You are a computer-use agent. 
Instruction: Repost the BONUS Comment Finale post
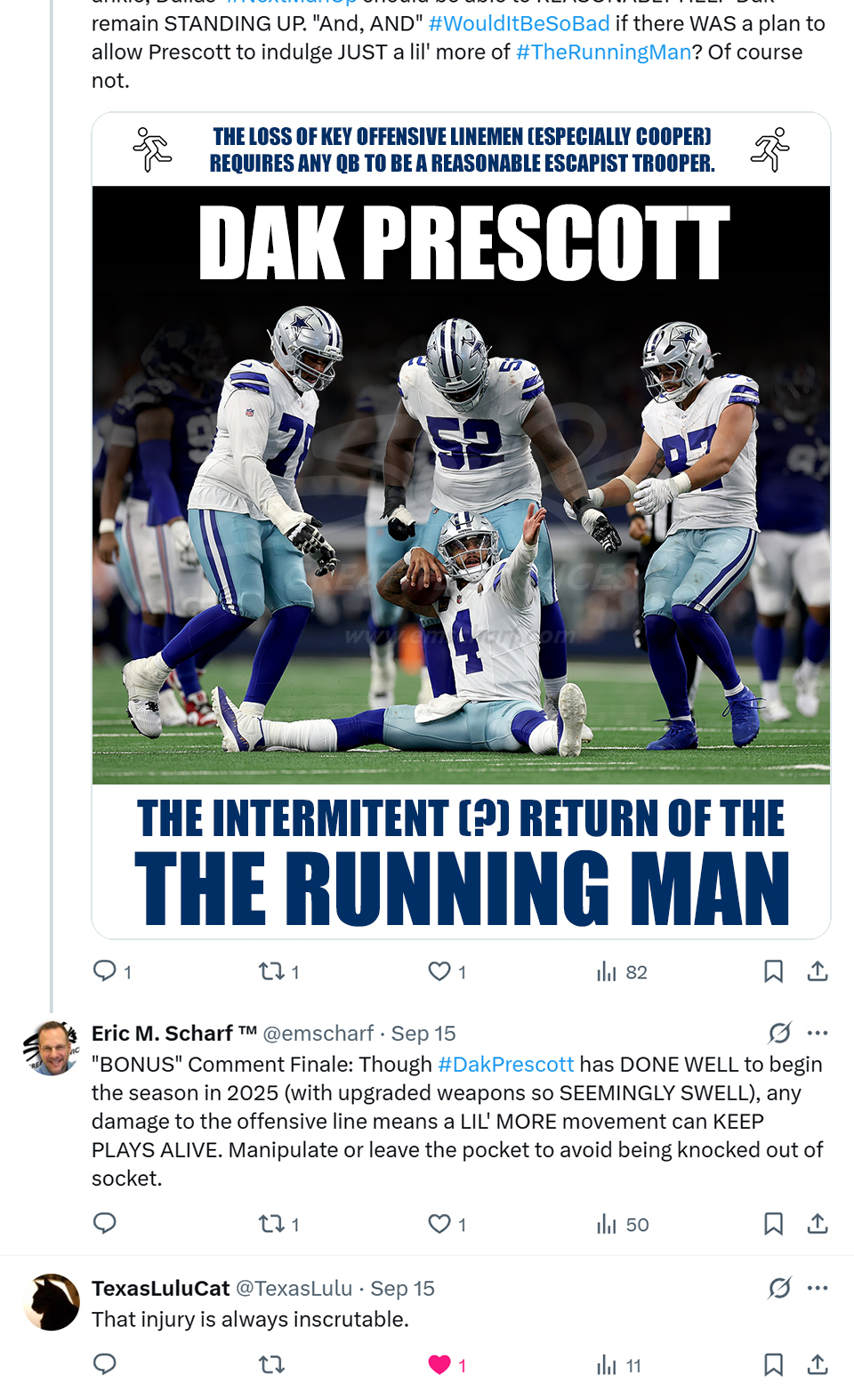tap(270, 1224)
